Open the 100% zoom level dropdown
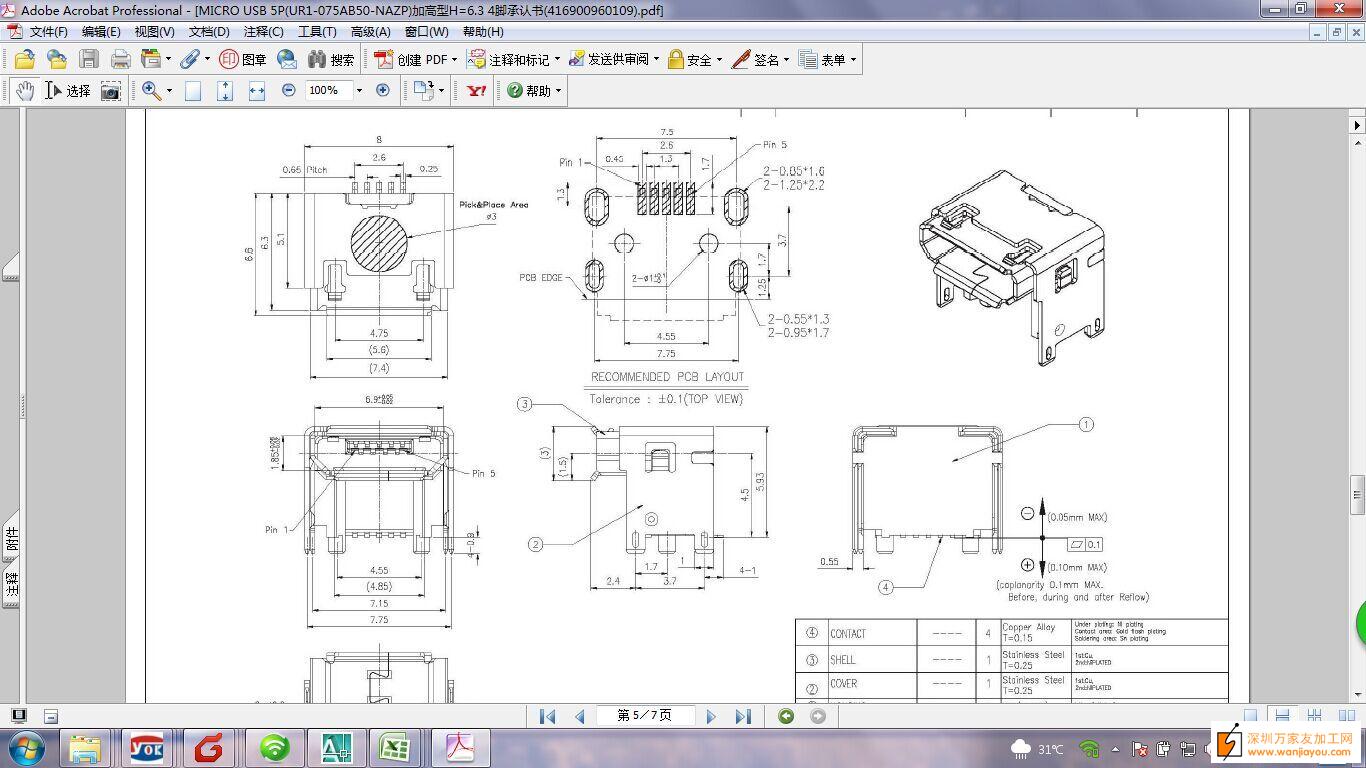This screenshot has height=768, width=1366. click(359, 91)
